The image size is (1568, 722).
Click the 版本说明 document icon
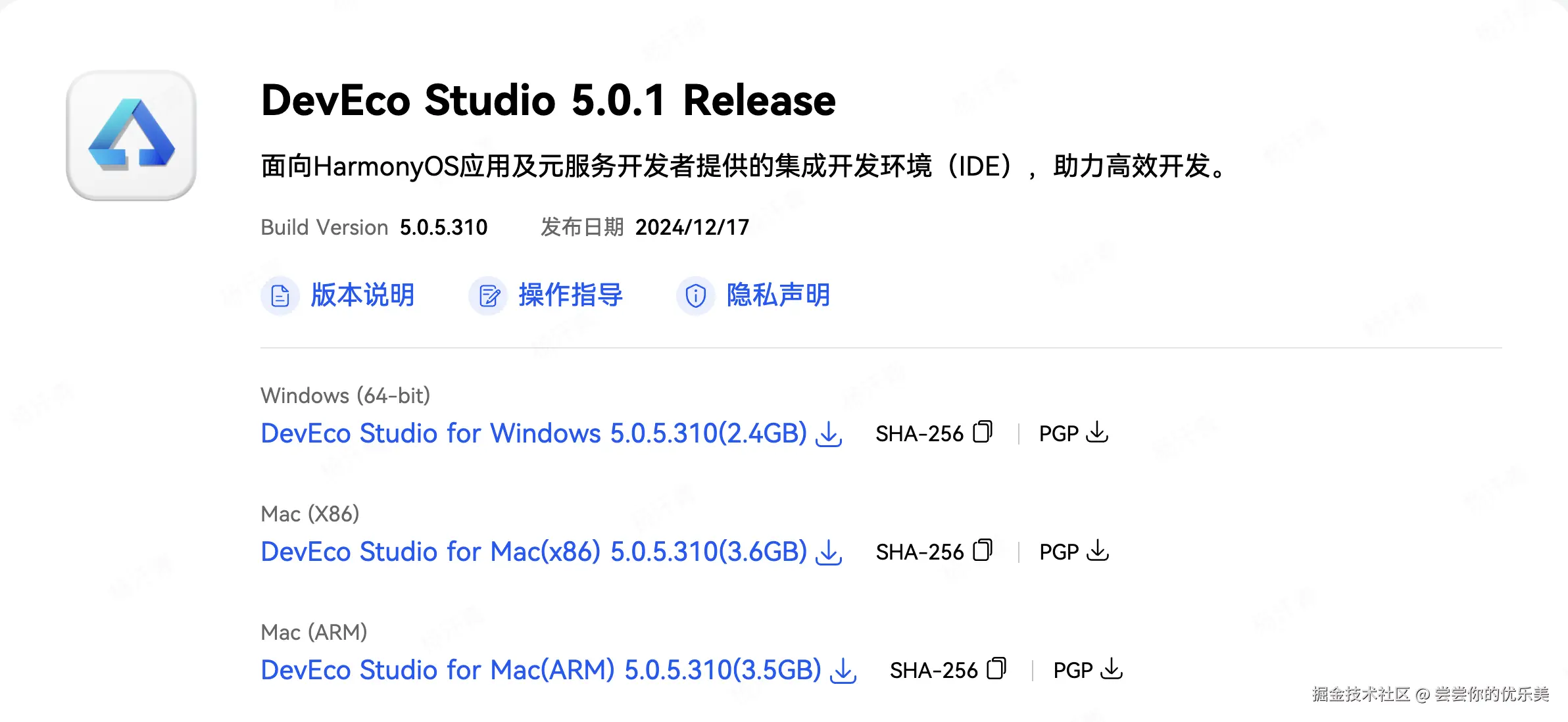[280, 296]
